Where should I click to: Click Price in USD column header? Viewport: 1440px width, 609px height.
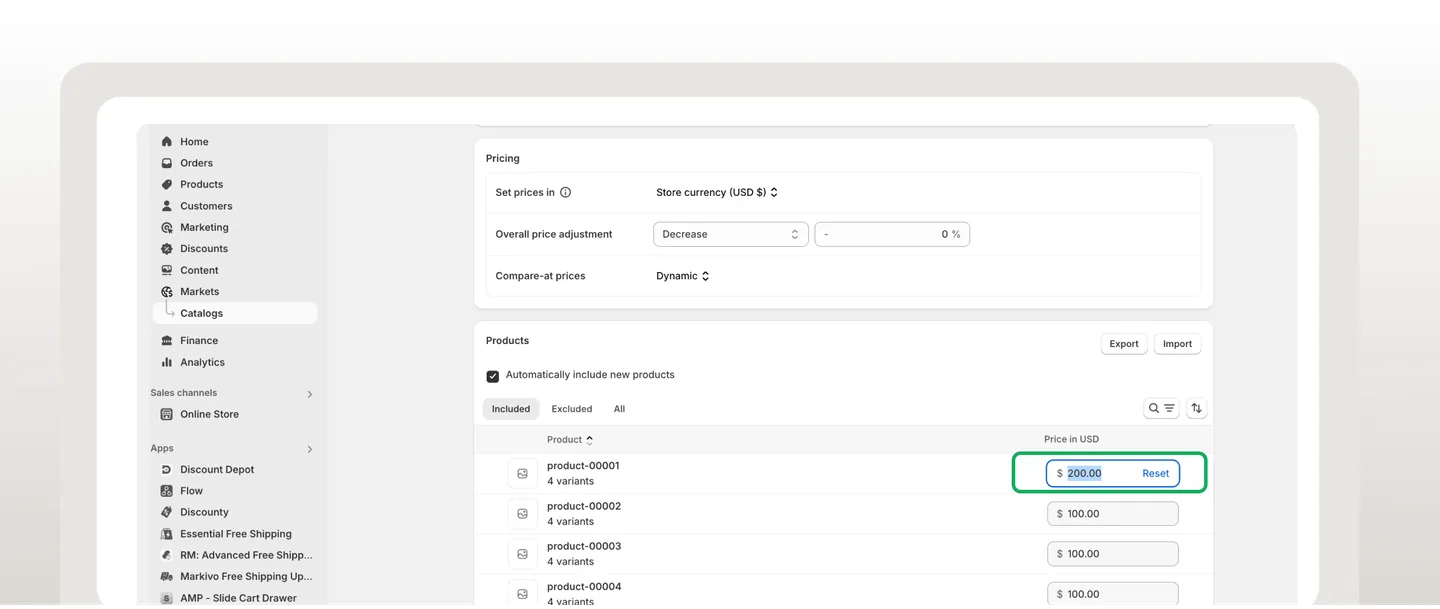1071,440
